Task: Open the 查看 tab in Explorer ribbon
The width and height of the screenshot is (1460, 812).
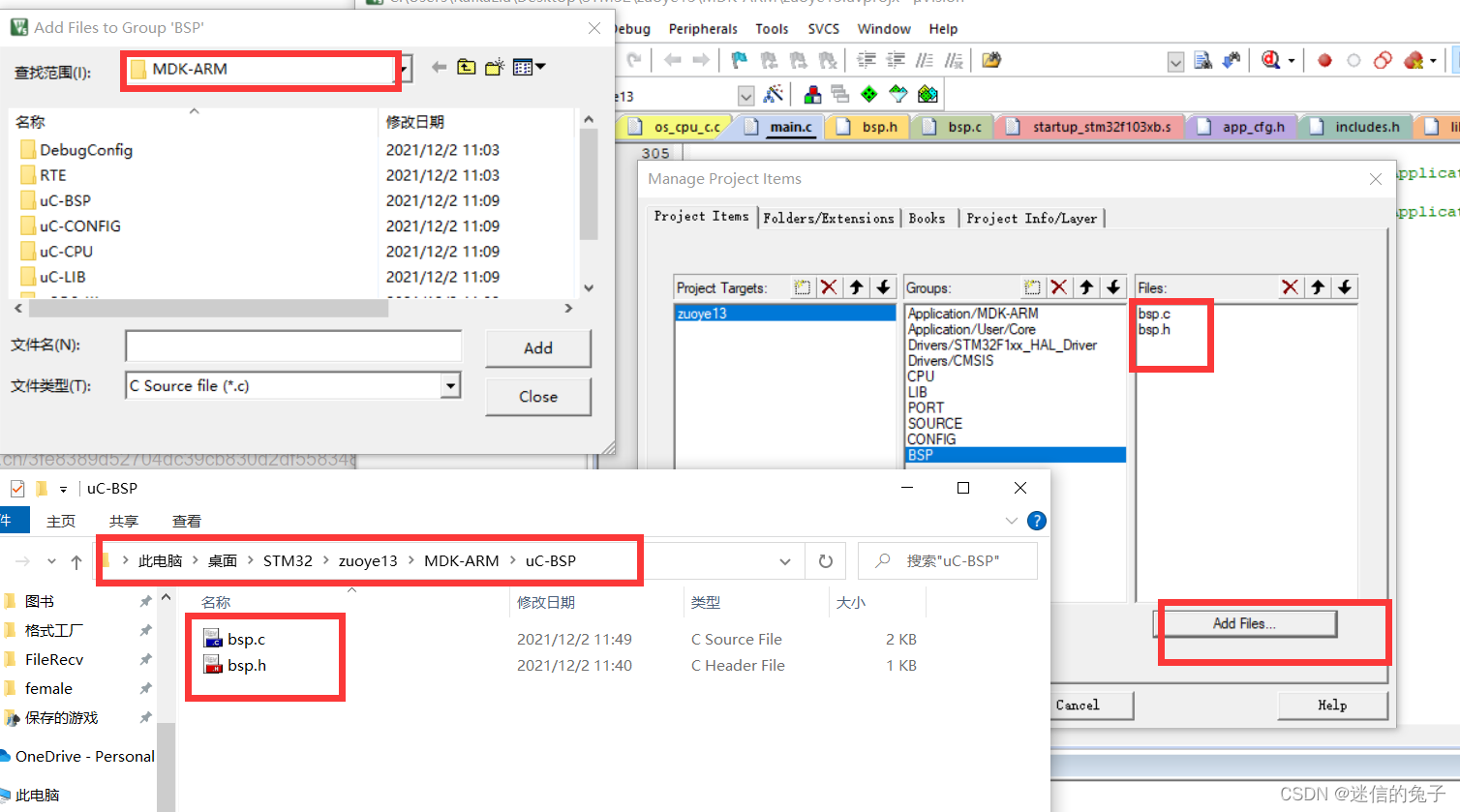Action: click(187, 521)
